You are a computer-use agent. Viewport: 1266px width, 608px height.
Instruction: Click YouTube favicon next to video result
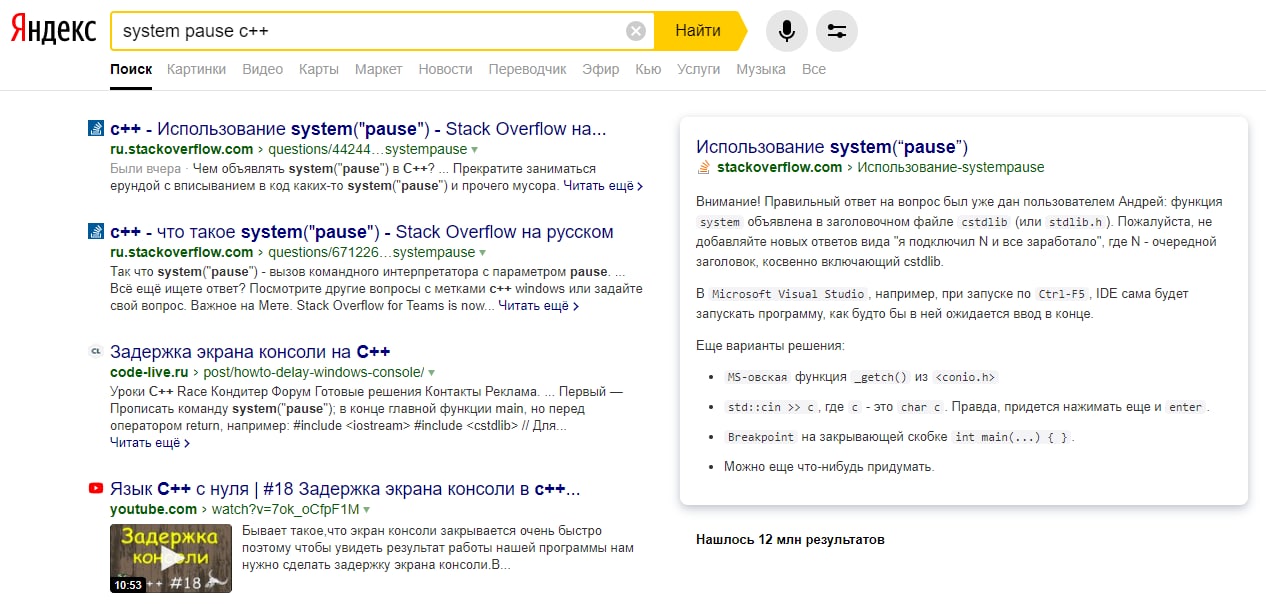coord(96,489)
